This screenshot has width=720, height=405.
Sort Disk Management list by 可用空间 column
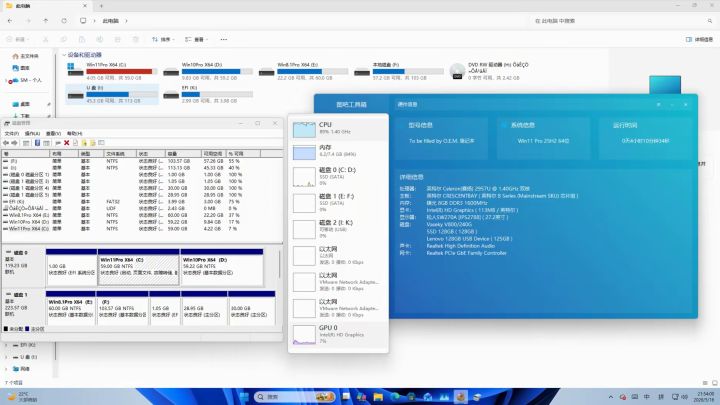coord(213,154)
